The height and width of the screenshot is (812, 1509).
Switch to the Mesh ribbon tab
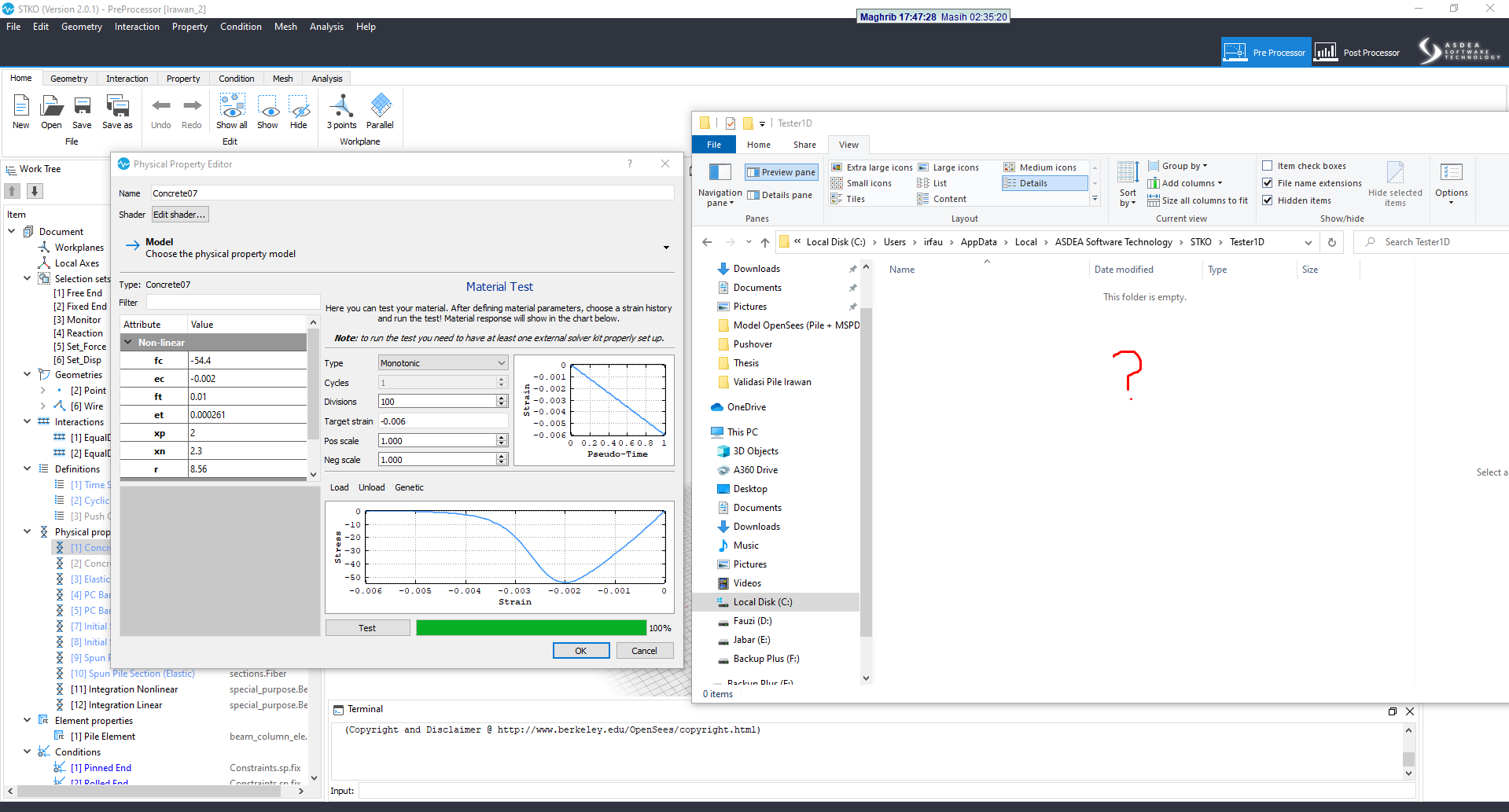(282, 79)
